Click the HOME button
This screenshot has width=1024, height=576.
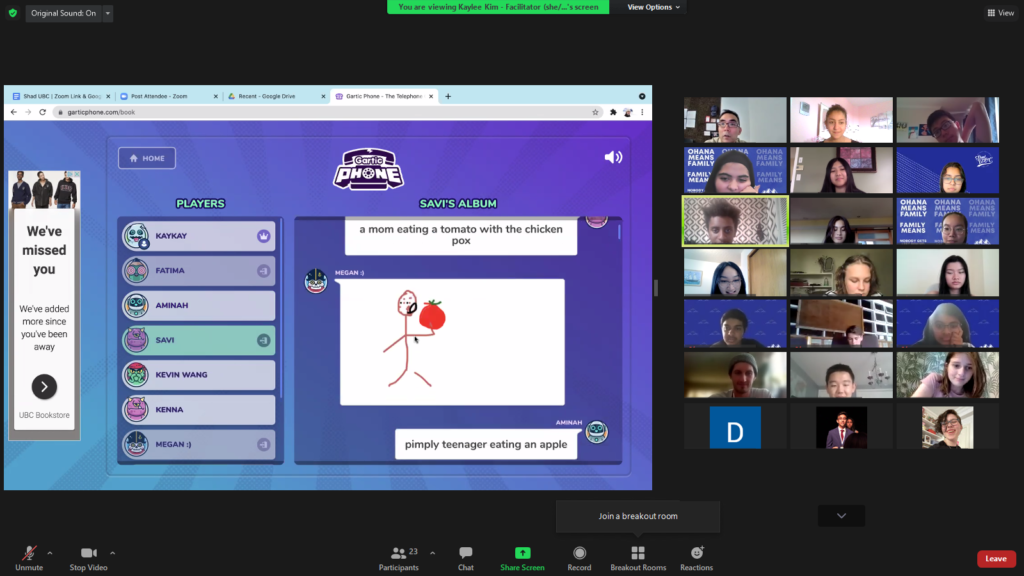pyautogui.click(x=147, y=158)
